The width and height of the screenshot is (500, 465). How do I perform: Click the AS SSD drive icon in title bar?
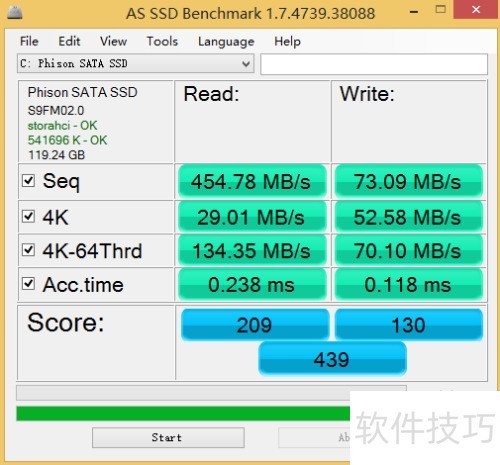point(14,13)
